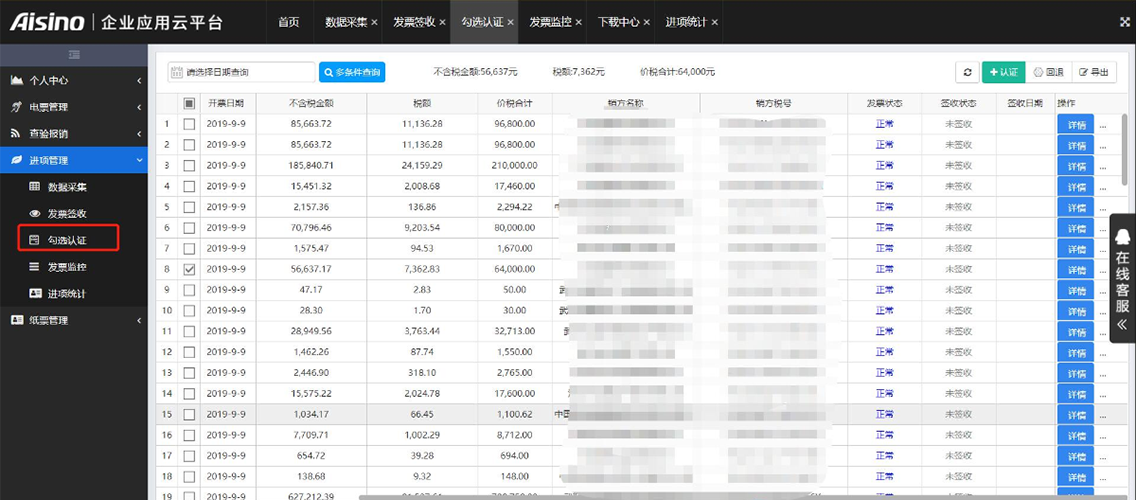Click the refresh button in toolbar

[967, 72]
